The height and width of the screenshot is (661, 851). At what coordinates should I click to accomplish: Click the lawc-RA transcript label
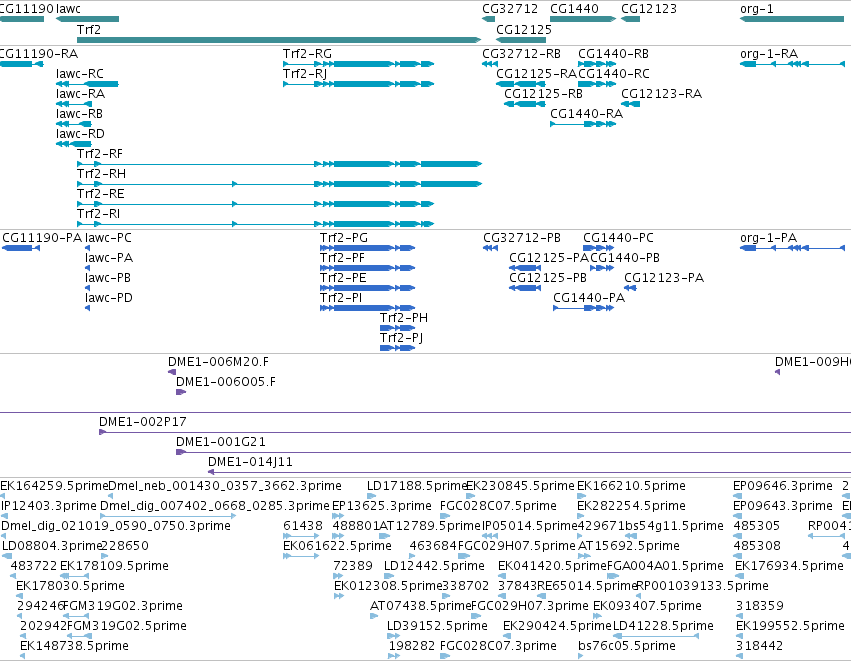(80, 94)
